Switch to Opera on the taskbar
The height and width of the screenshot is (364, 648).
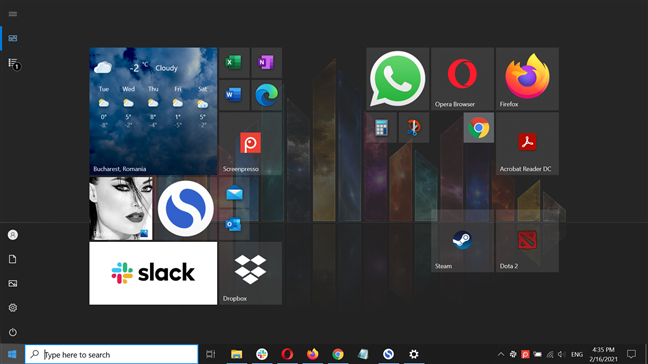287,354
